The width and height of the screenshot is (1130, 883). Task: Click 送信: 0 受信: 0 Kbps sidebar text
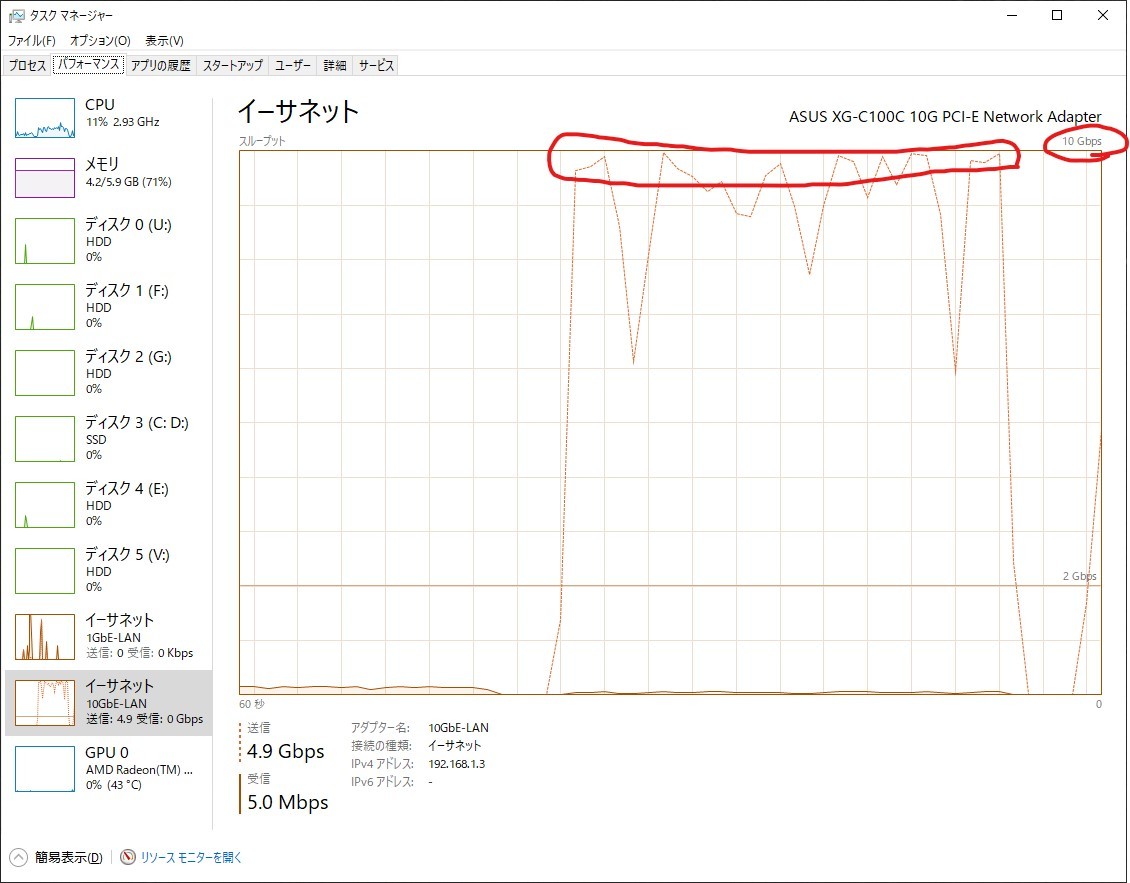(x=140, y=653)
